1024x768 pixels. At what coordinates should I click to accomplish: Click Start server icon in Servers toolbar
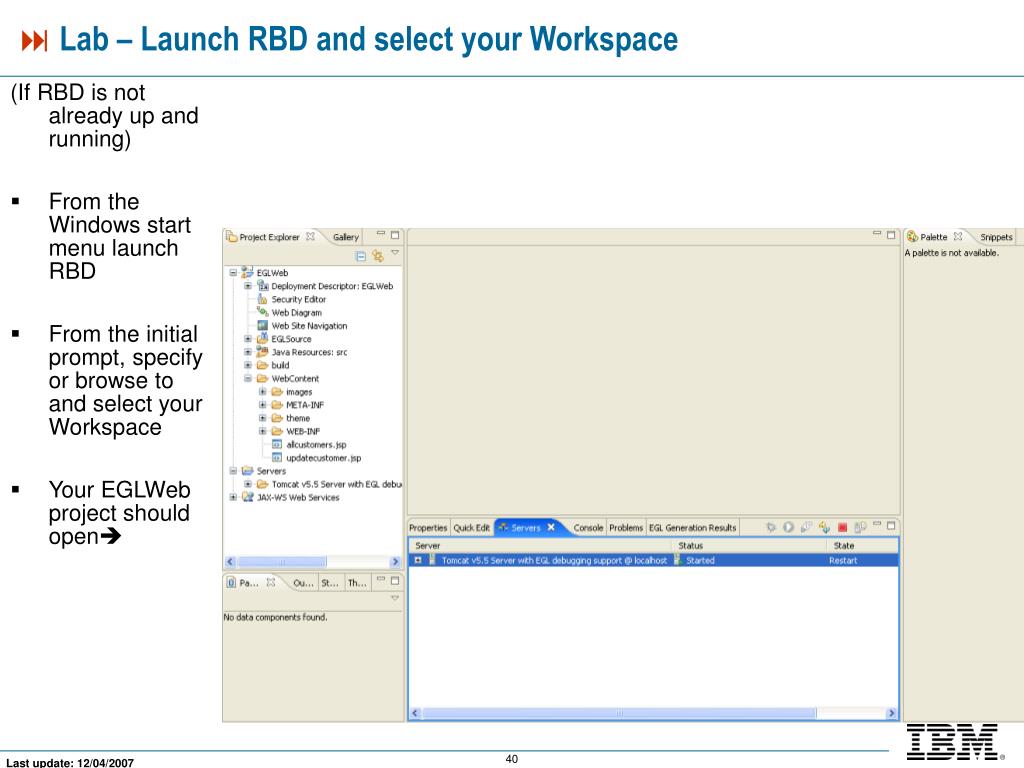788,527
